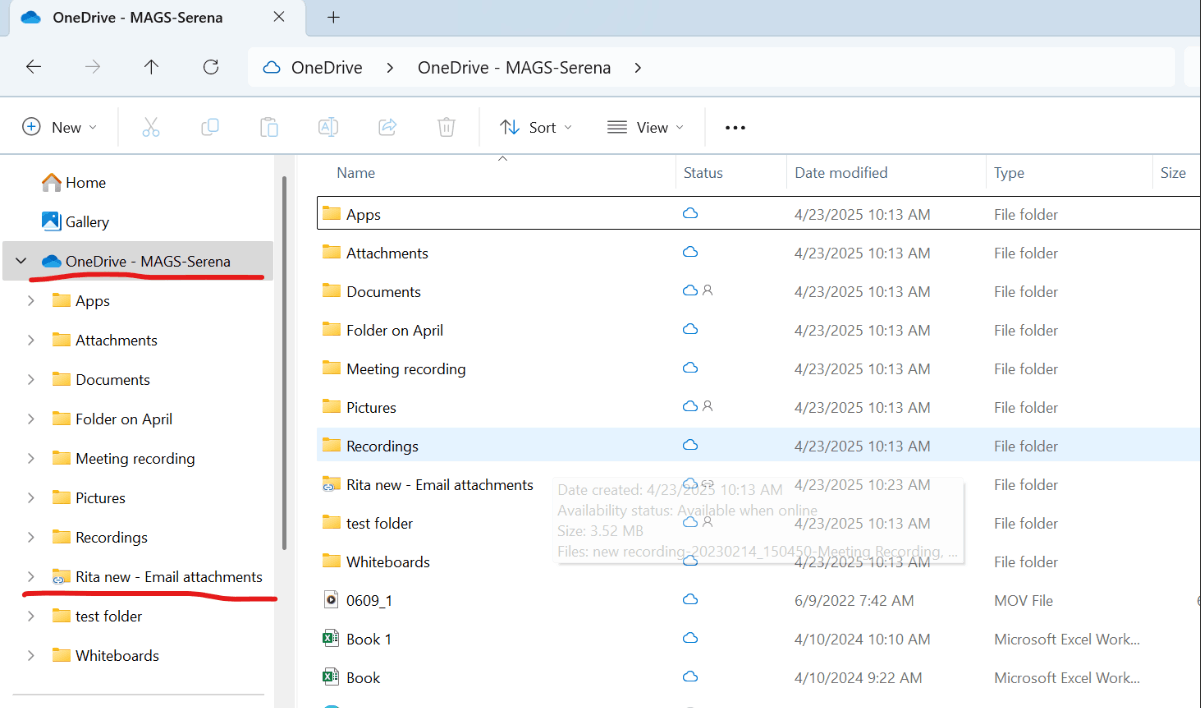Click the Paste icon
Image resolution: width=1201 pixels, height=708 pixels.
click(x=268, y=127)
